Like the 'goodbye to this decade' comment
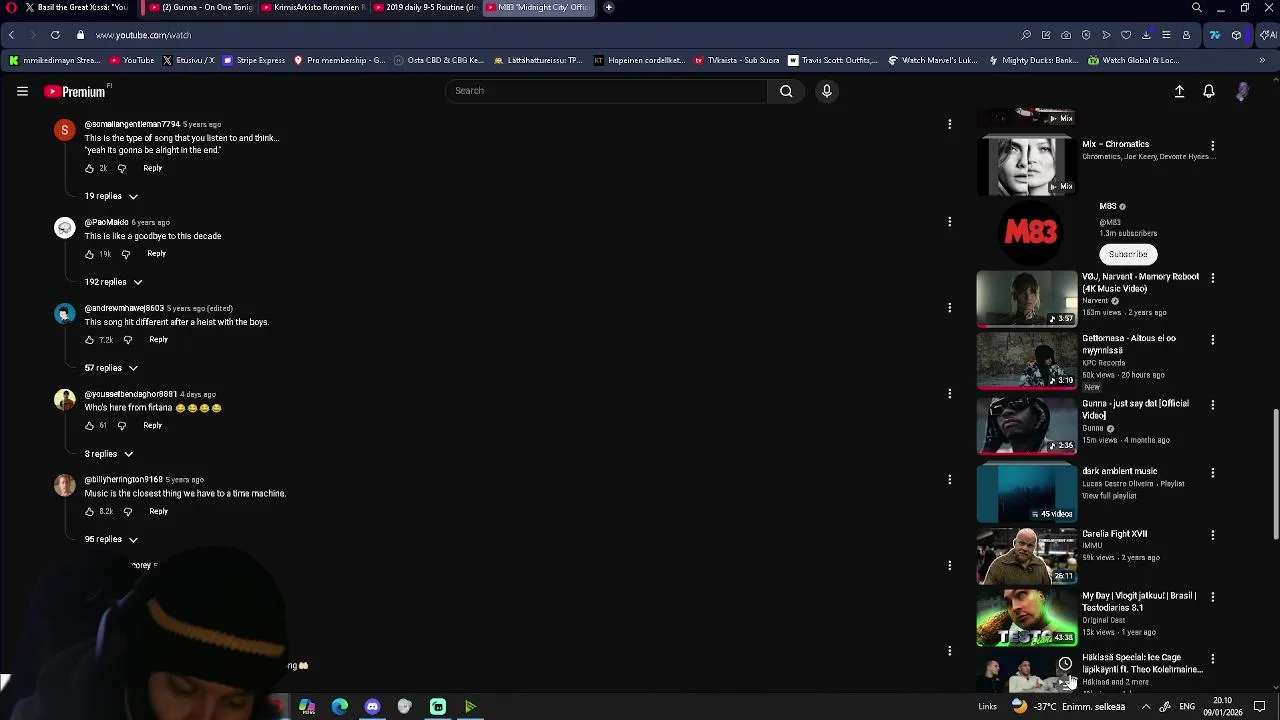The height and width of the screenshot is (720, 1280). tap(90, 254)
